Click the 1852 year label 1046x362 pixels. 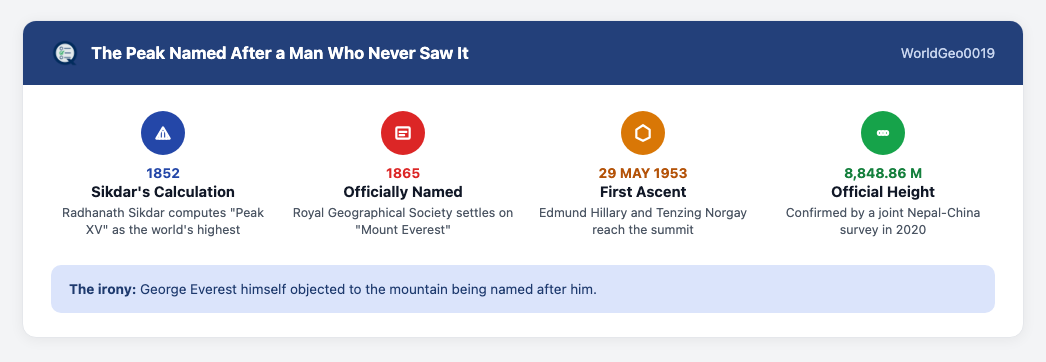point(163,173)
